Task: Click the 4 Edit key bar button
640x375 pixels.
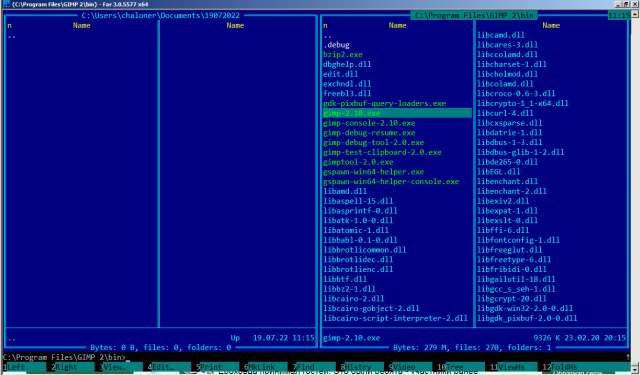Action: click(169, 367)
